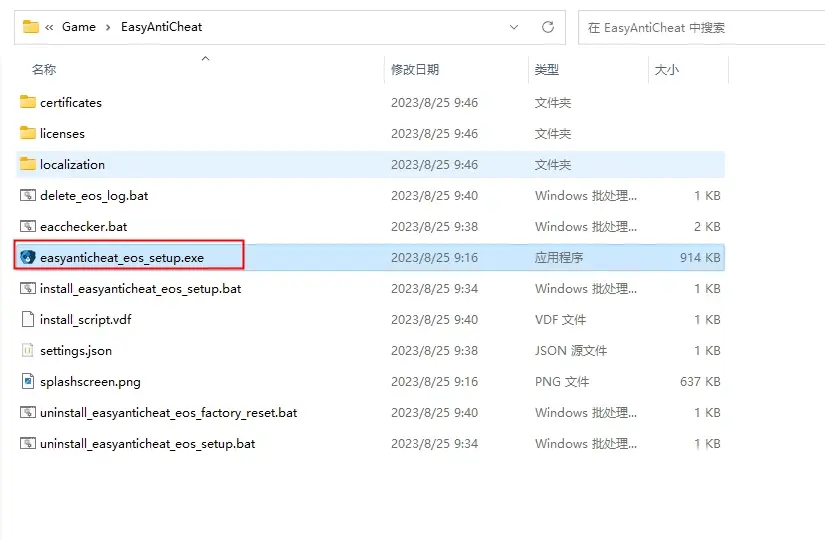Viewport: 825px width, 540px height.
Task: Sort files by 名称 column
Action: coord(44,69)
